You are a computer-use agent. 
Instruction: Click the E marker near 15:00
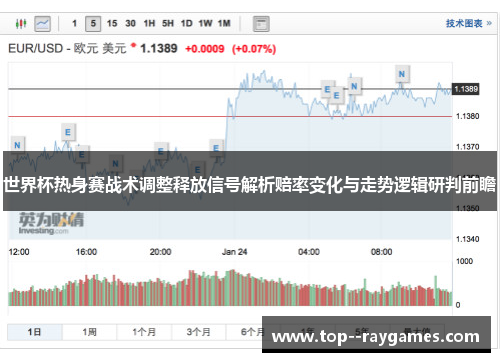click(68, 132)
